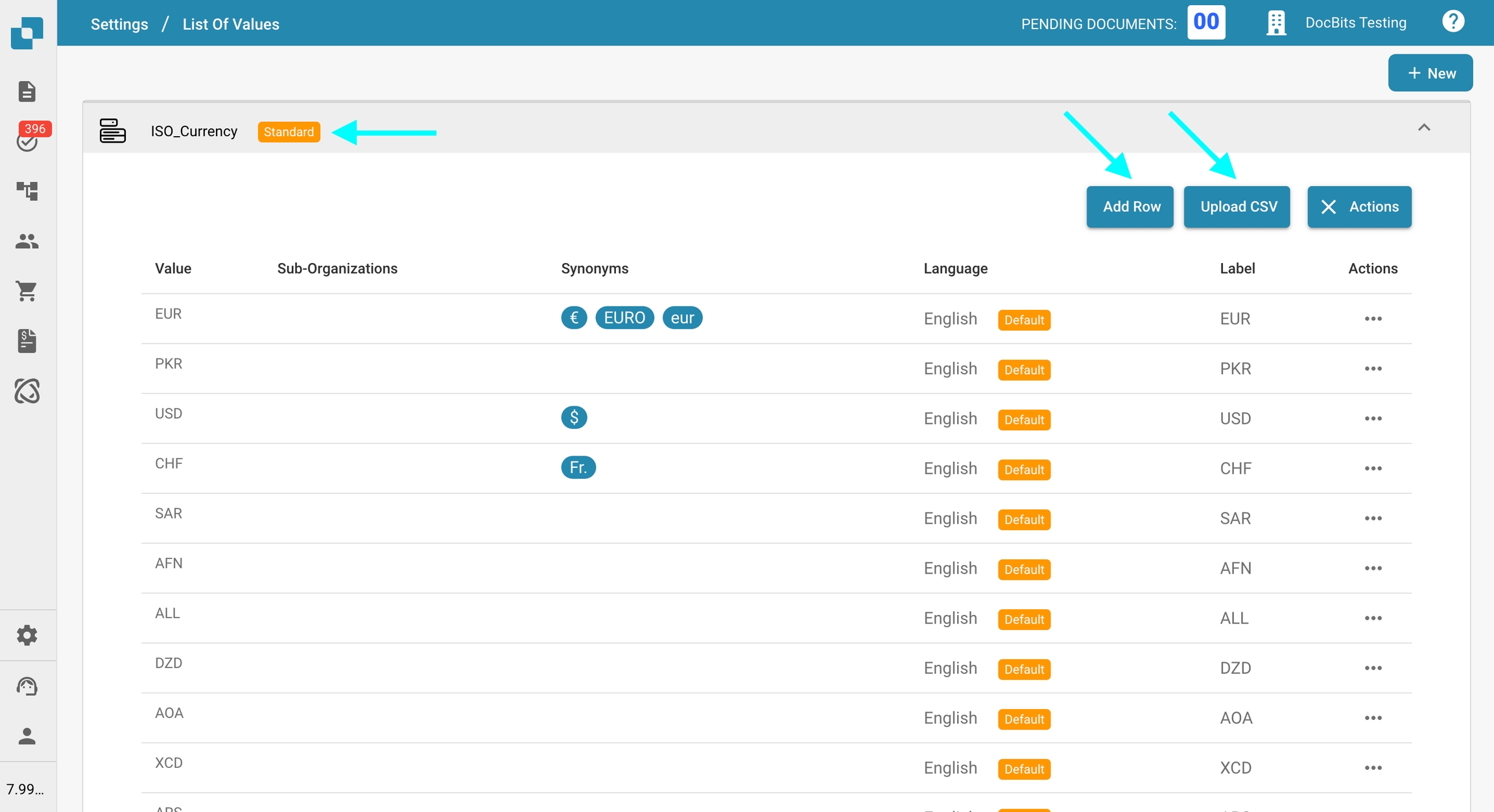Open the users group sidebar icon

pyautogui.click(x=27, y=241)
